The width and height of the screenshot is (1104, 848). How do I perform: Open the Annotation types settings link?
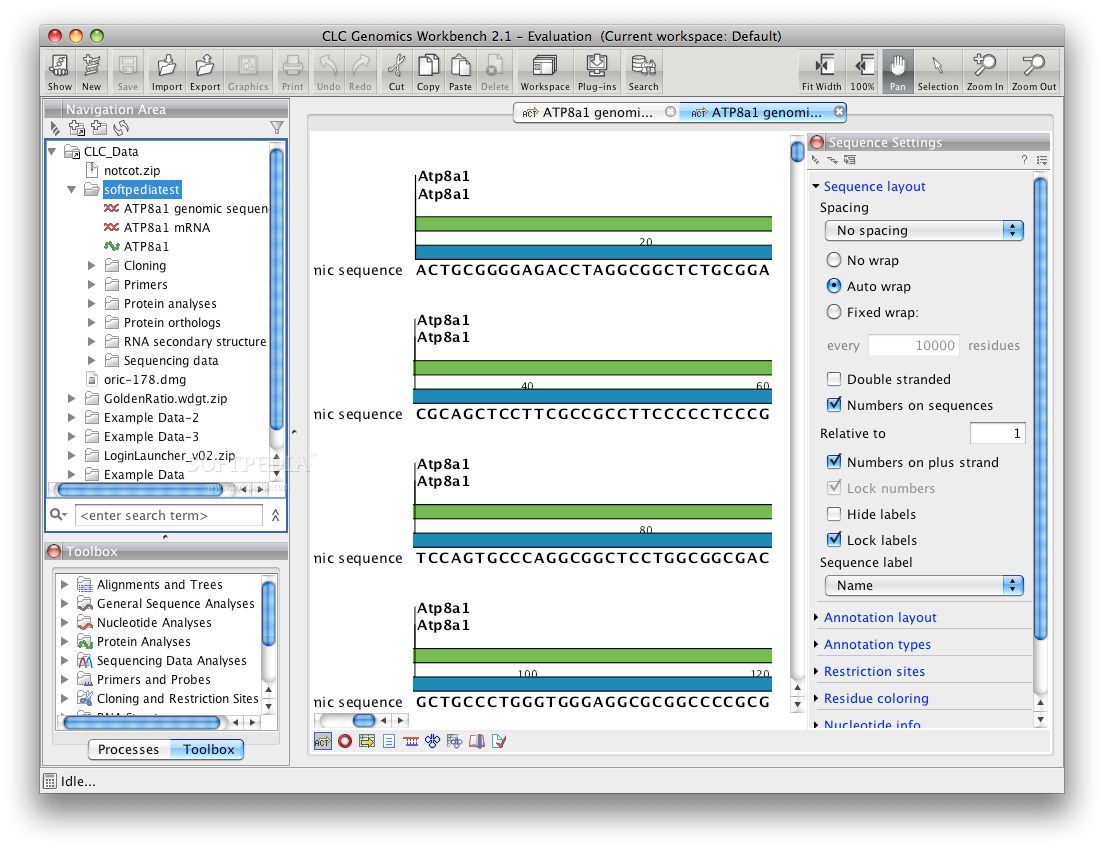point(877,644)
